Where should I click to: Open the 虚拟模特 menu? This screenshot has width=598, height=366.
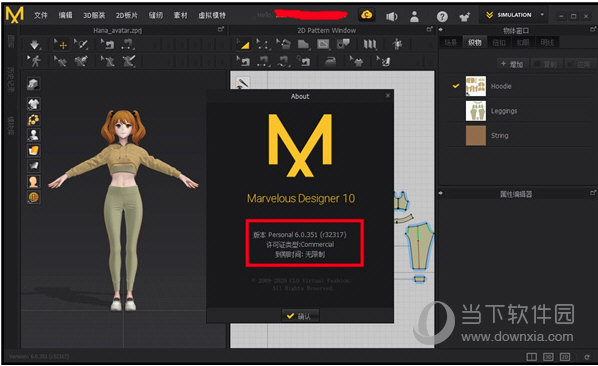pos(212,15)
